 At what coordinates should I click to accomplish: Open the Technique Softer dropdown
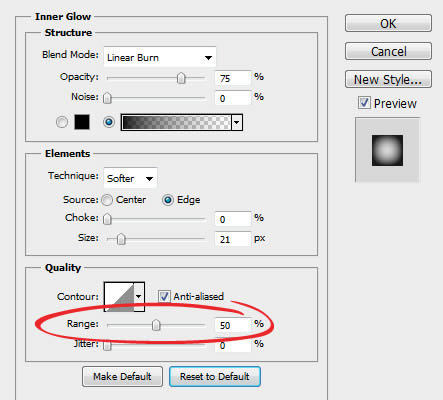(130, 178)
